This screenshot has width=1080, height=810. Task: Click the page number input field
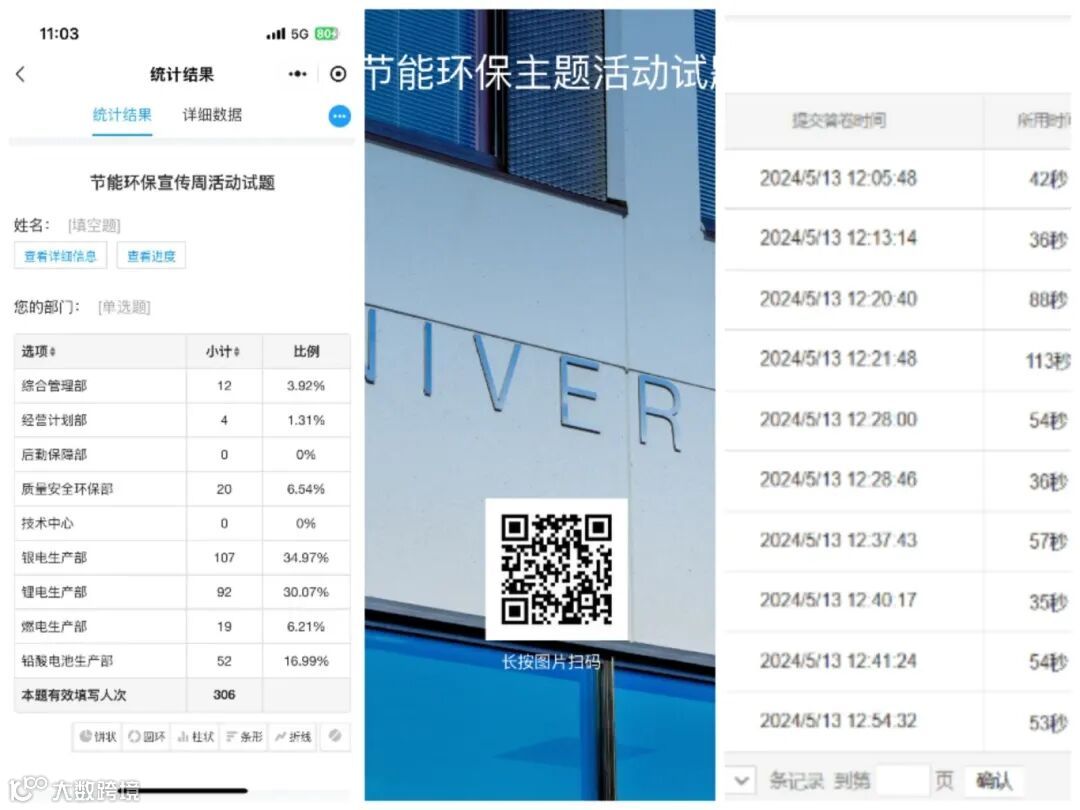coord(902,780)
